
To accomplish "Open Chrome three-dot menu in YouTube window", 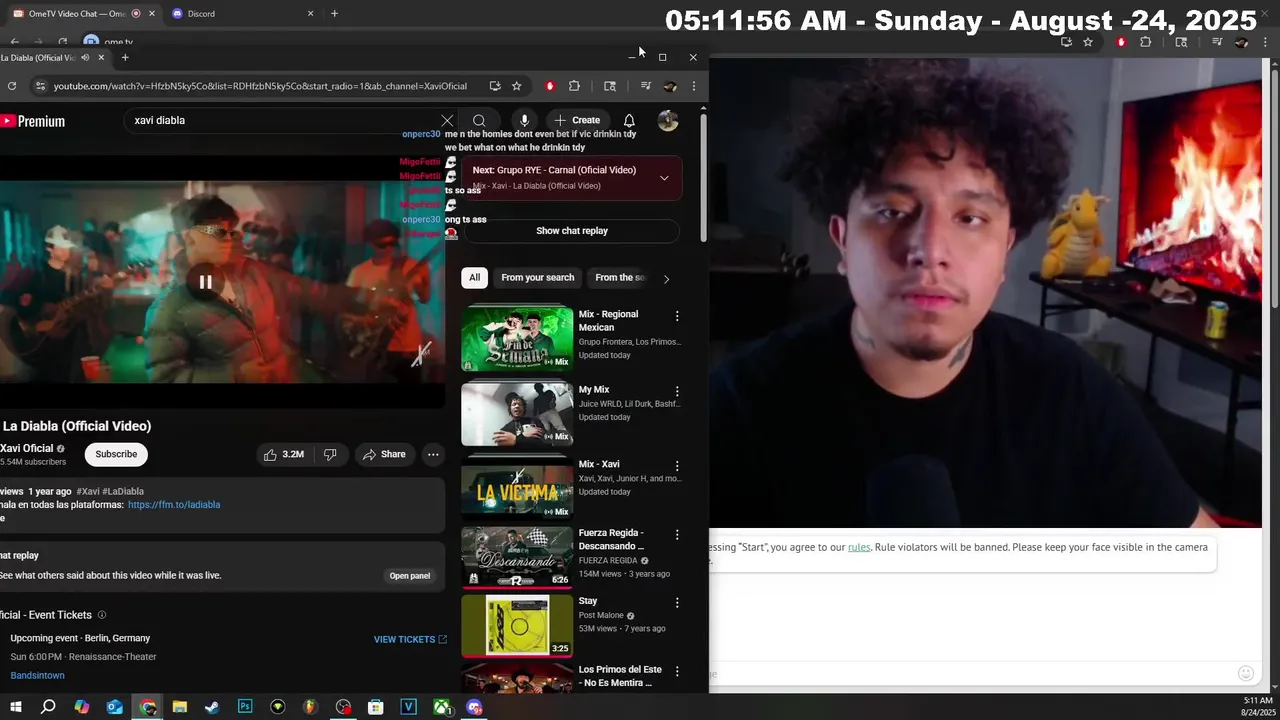I will click(x=693, y=86).
